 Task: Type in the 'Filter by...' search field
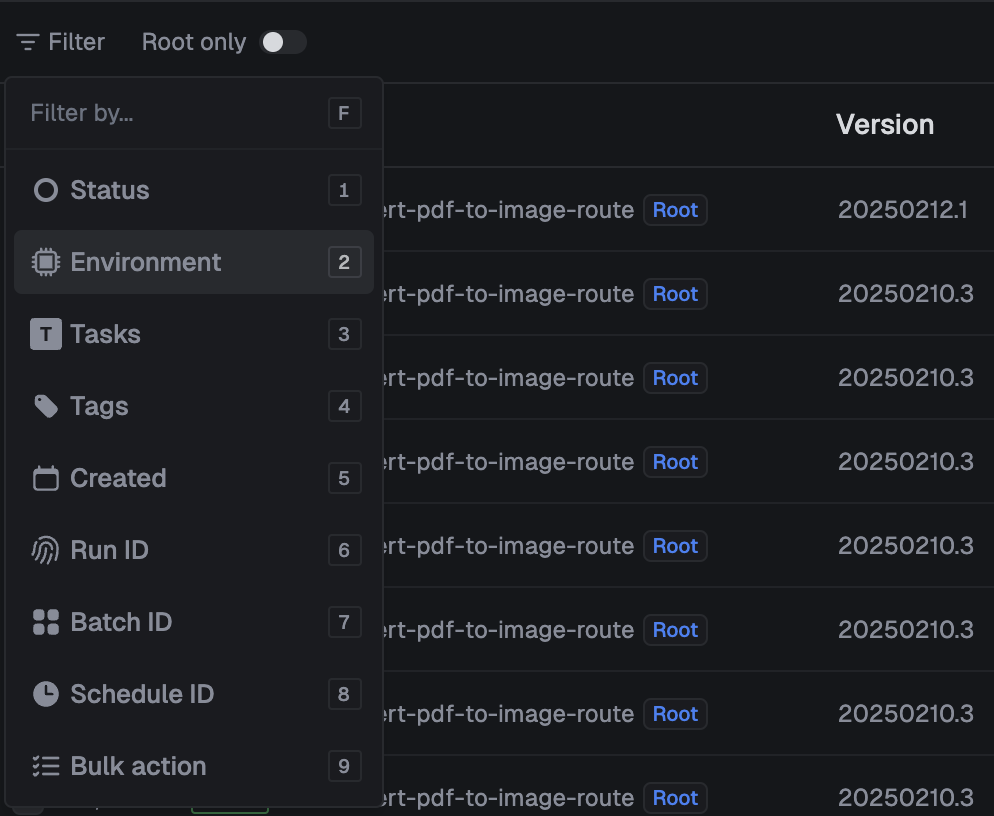click(170, 113)
